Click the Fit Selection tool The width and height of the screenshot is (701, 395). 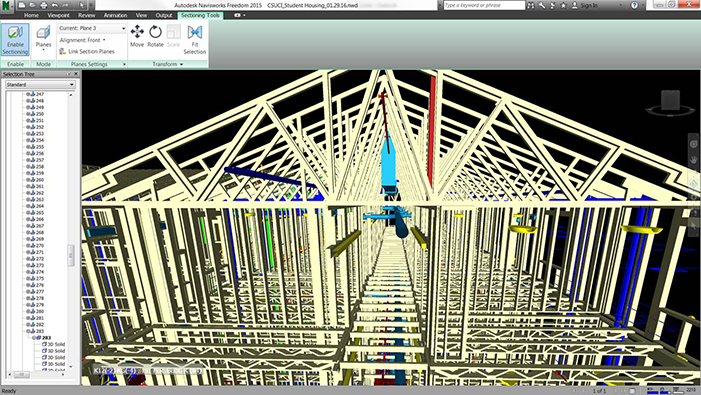pyautogui.click(x=194, y=39)
